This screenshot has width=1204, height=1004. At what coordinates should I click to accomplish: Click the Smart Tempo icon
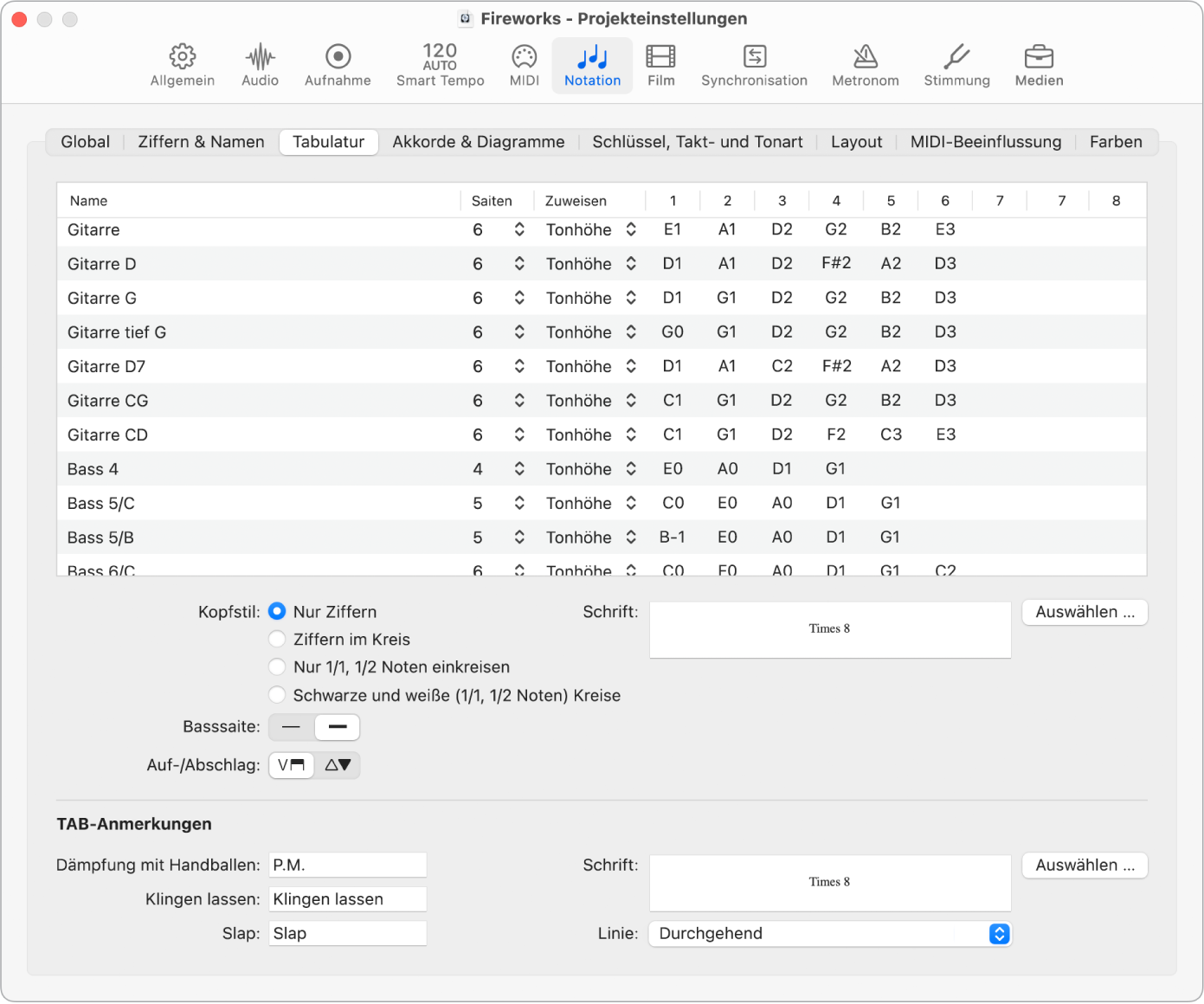(439, 65)
